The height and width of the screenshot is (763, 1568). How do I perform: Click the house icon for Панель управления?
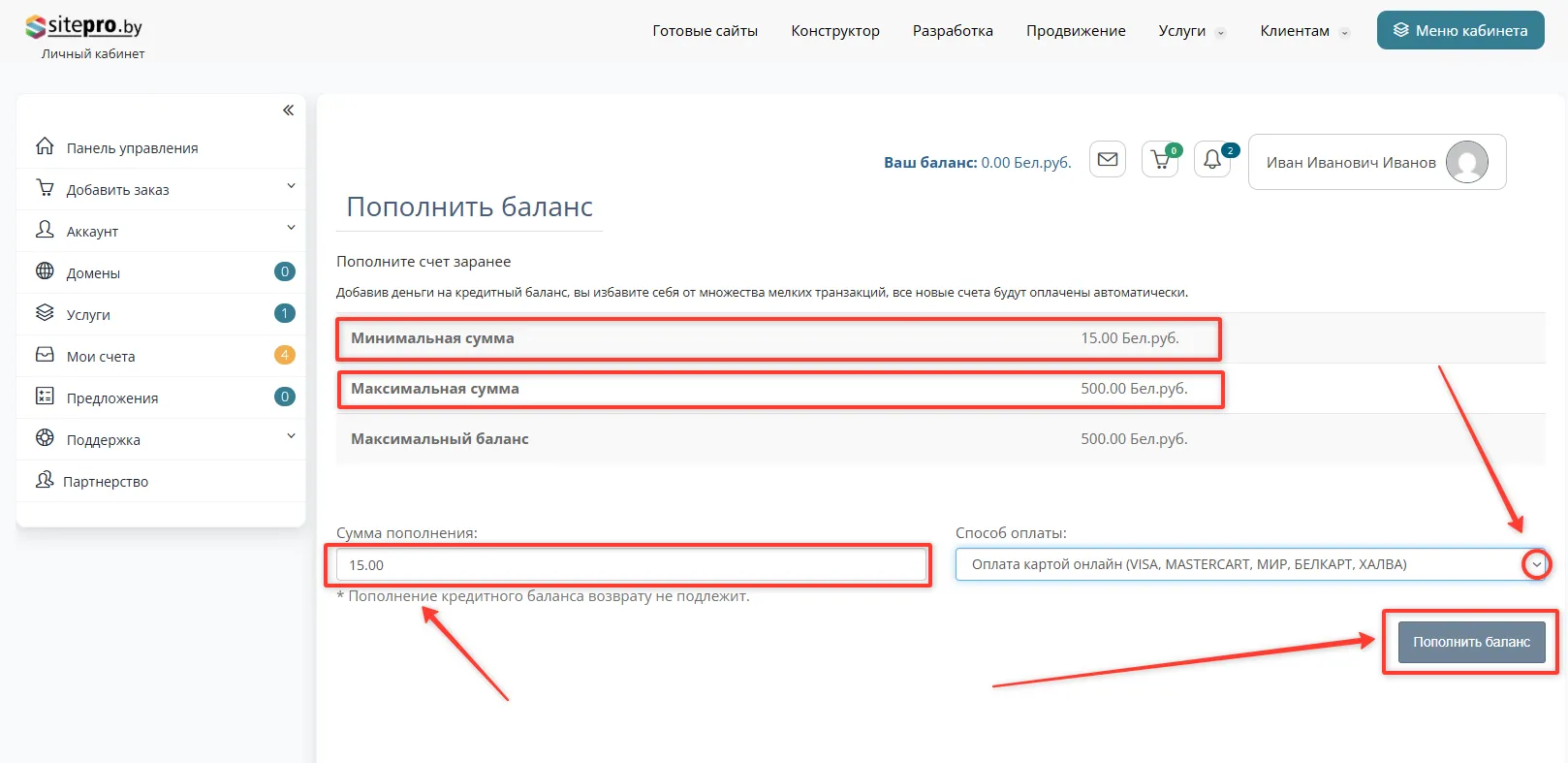coord(45,146)
